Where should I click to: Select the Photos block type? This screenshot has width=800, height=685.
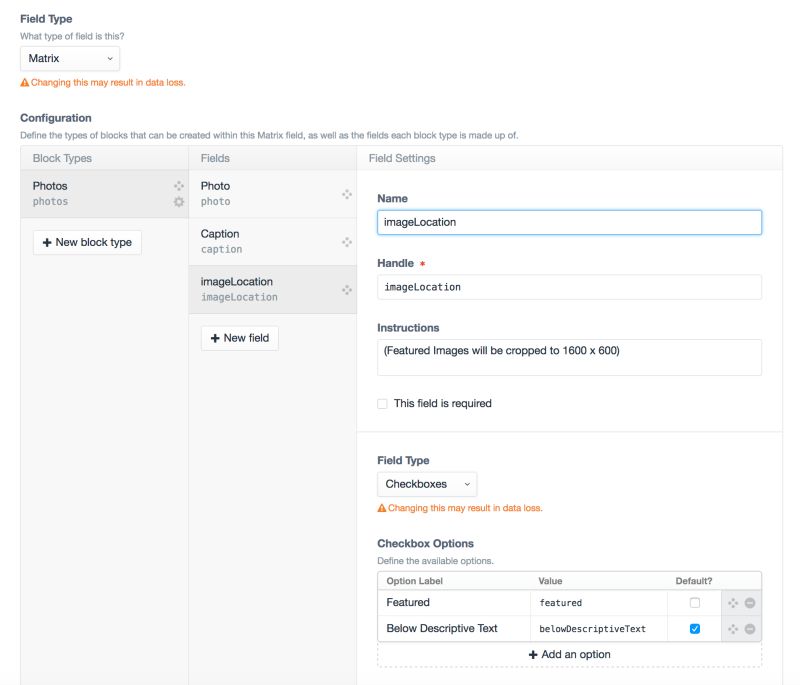pos(105,194)
